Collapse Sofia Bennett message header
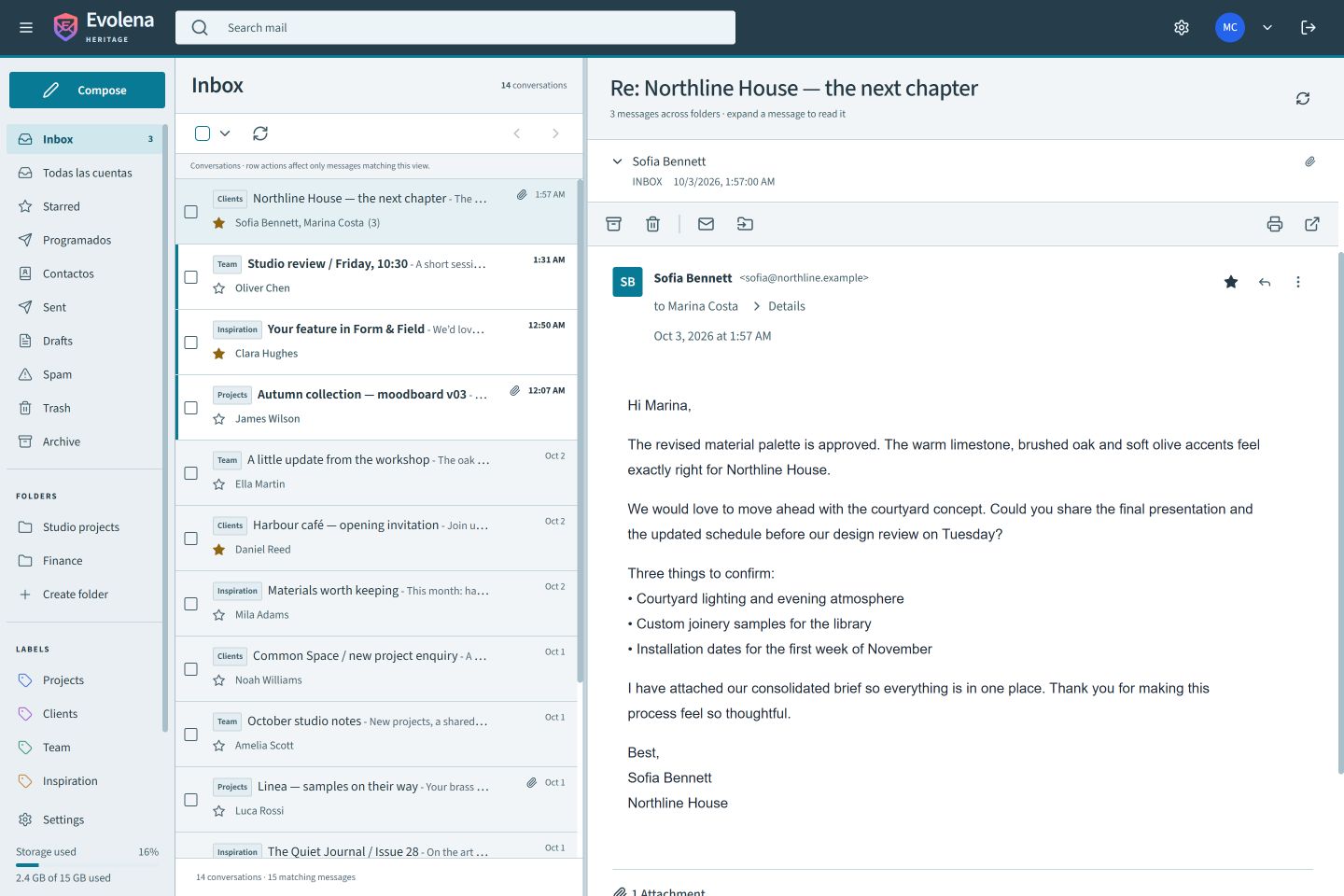Viewport: 1344px width, 896px height. 617,161
